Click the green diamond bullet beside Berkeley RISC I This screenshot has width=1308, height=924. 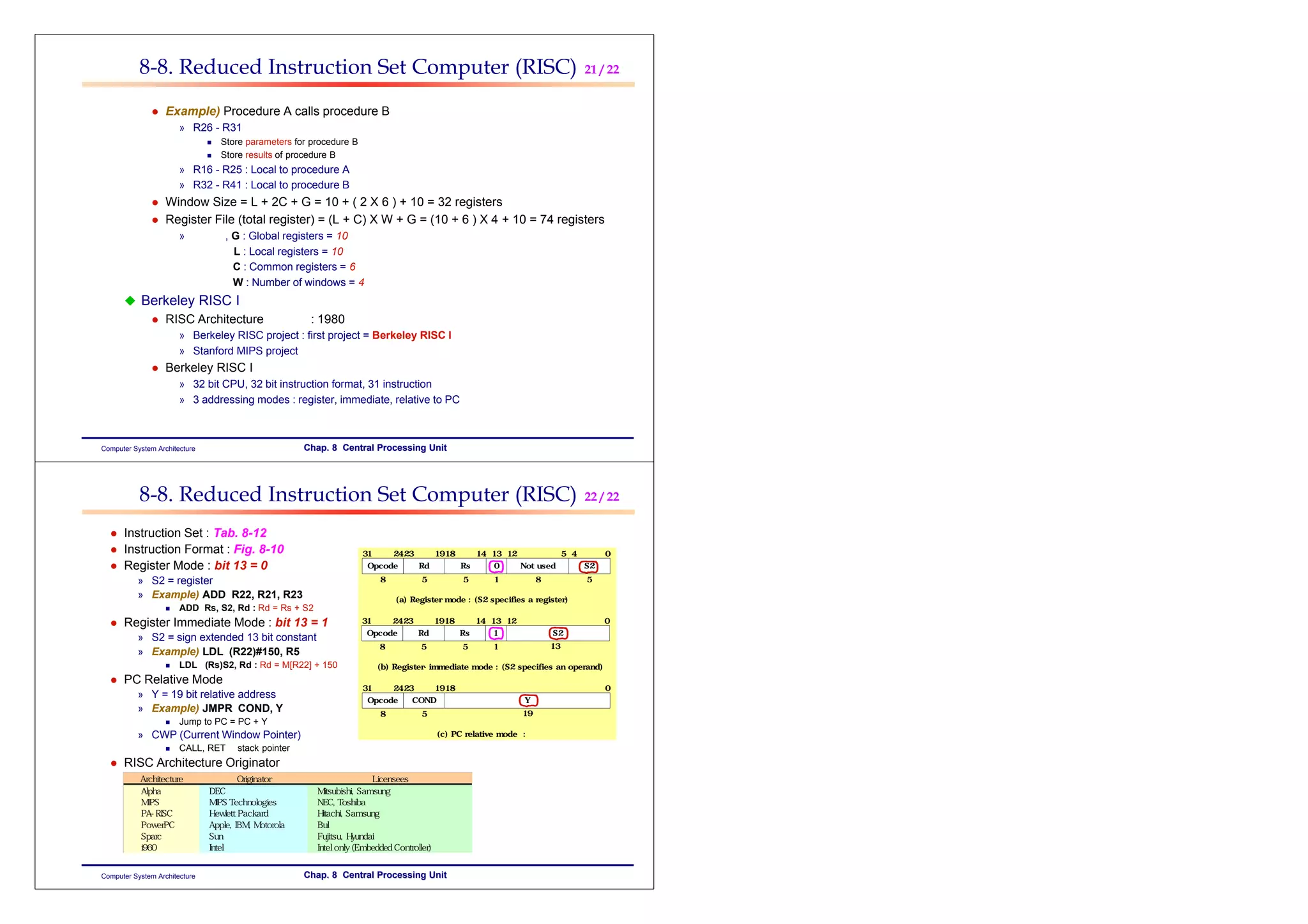point(130,301)
